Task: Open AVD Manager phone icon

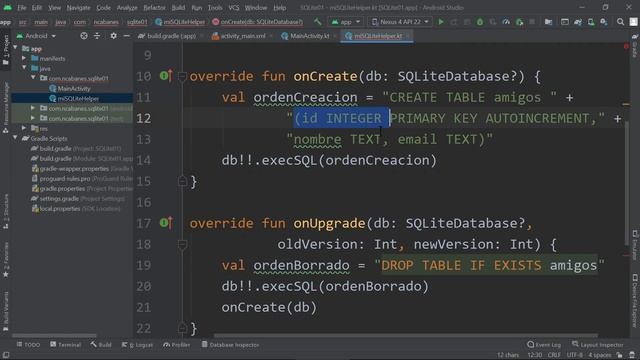Action: tap(591, 22)
